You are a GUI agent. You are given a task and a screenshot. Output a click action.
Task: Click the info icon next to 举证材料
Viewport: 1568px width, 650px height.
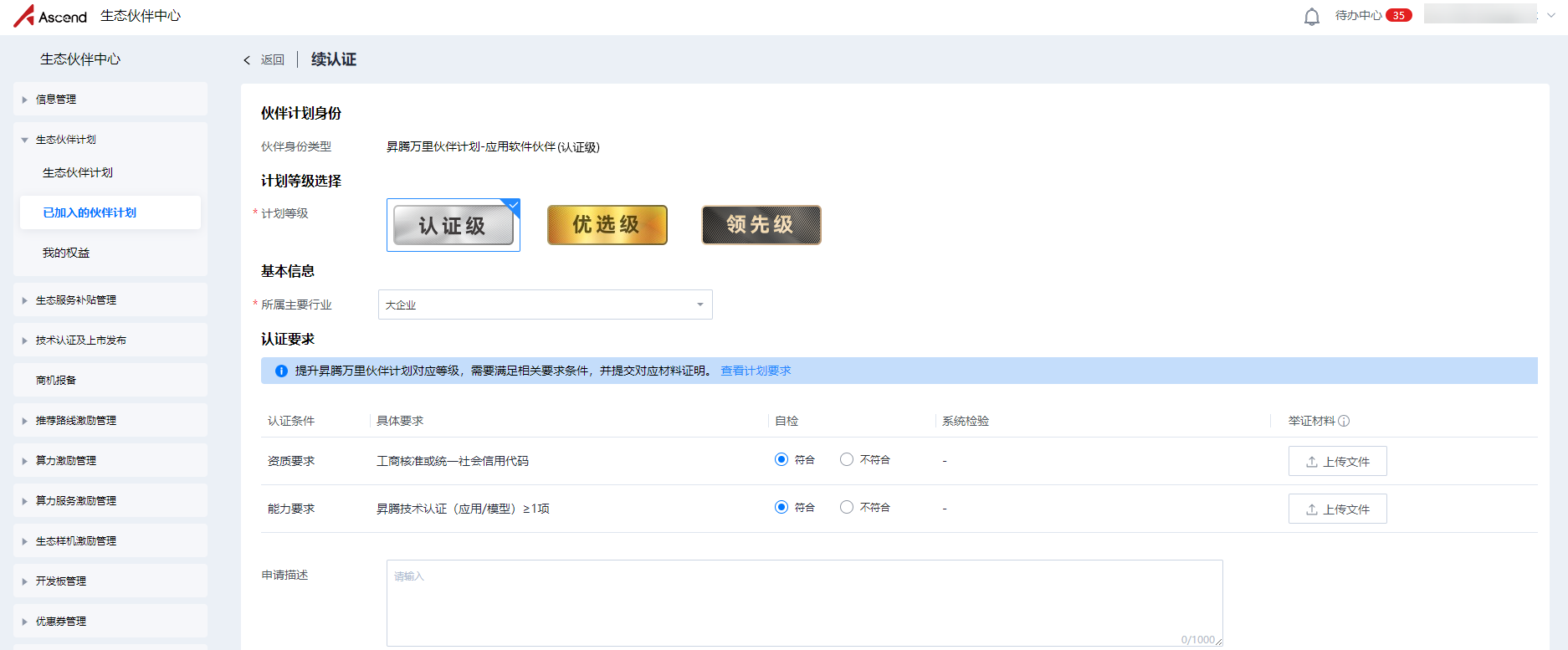pos(1344,421)
